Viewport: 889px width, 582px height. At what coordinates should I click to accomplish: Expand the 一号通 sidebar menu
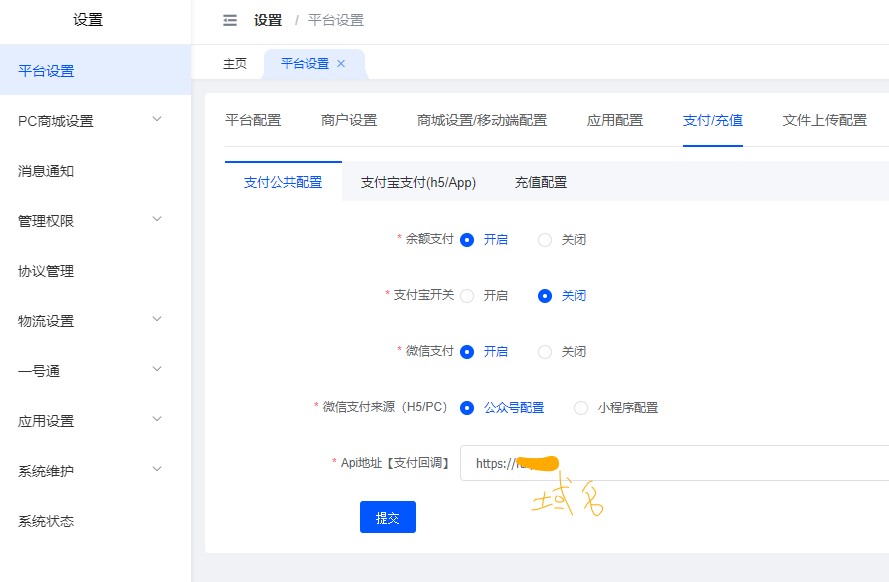(156, 370)
